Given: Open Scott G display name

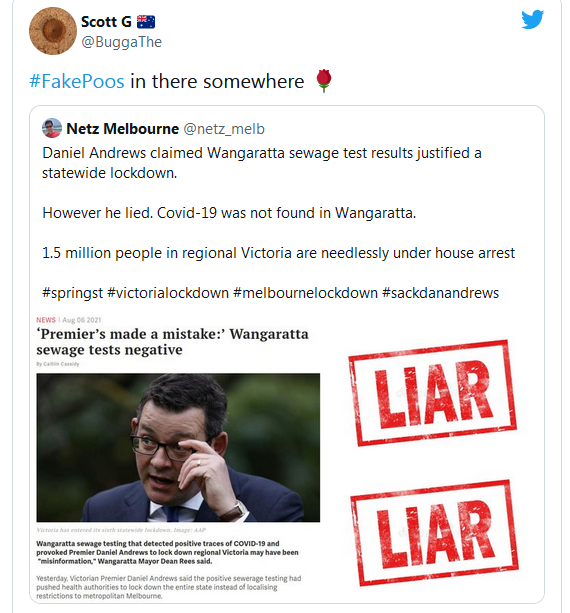Looking at the screenshot, I should click(106, 22).
